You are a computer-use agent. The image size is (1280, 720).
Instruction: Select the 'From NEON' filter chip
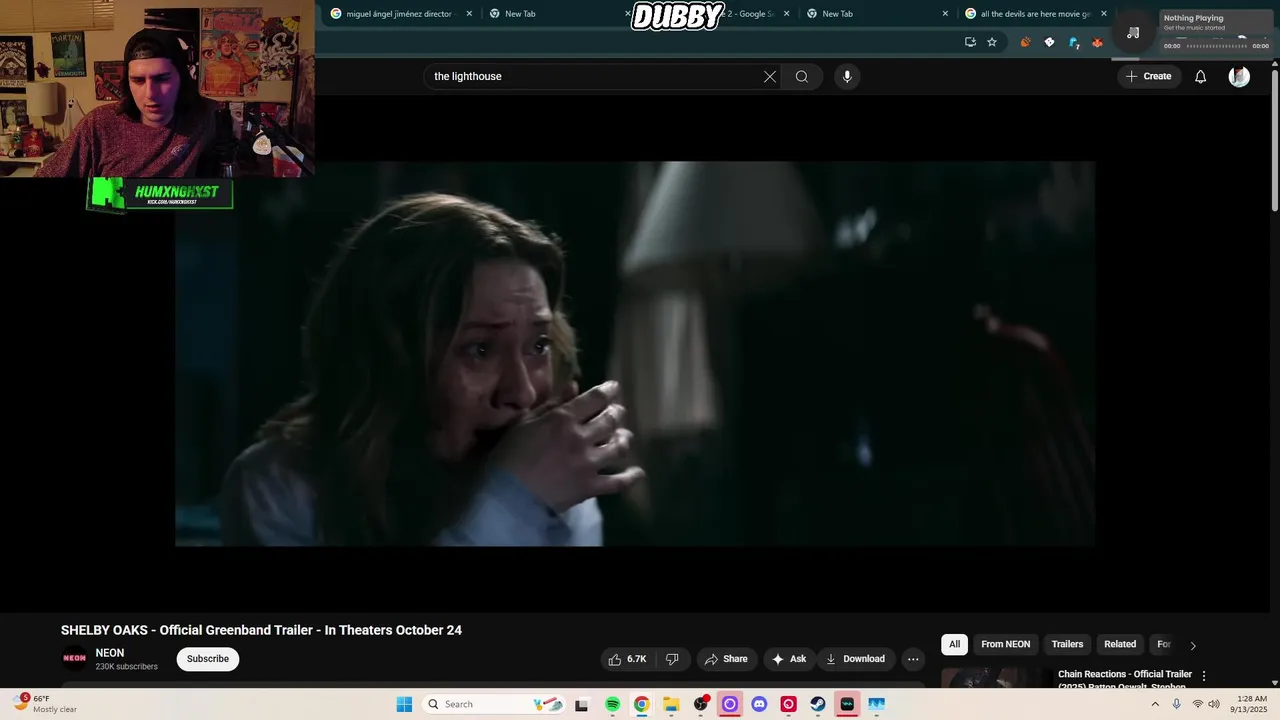click(1005, 644)
